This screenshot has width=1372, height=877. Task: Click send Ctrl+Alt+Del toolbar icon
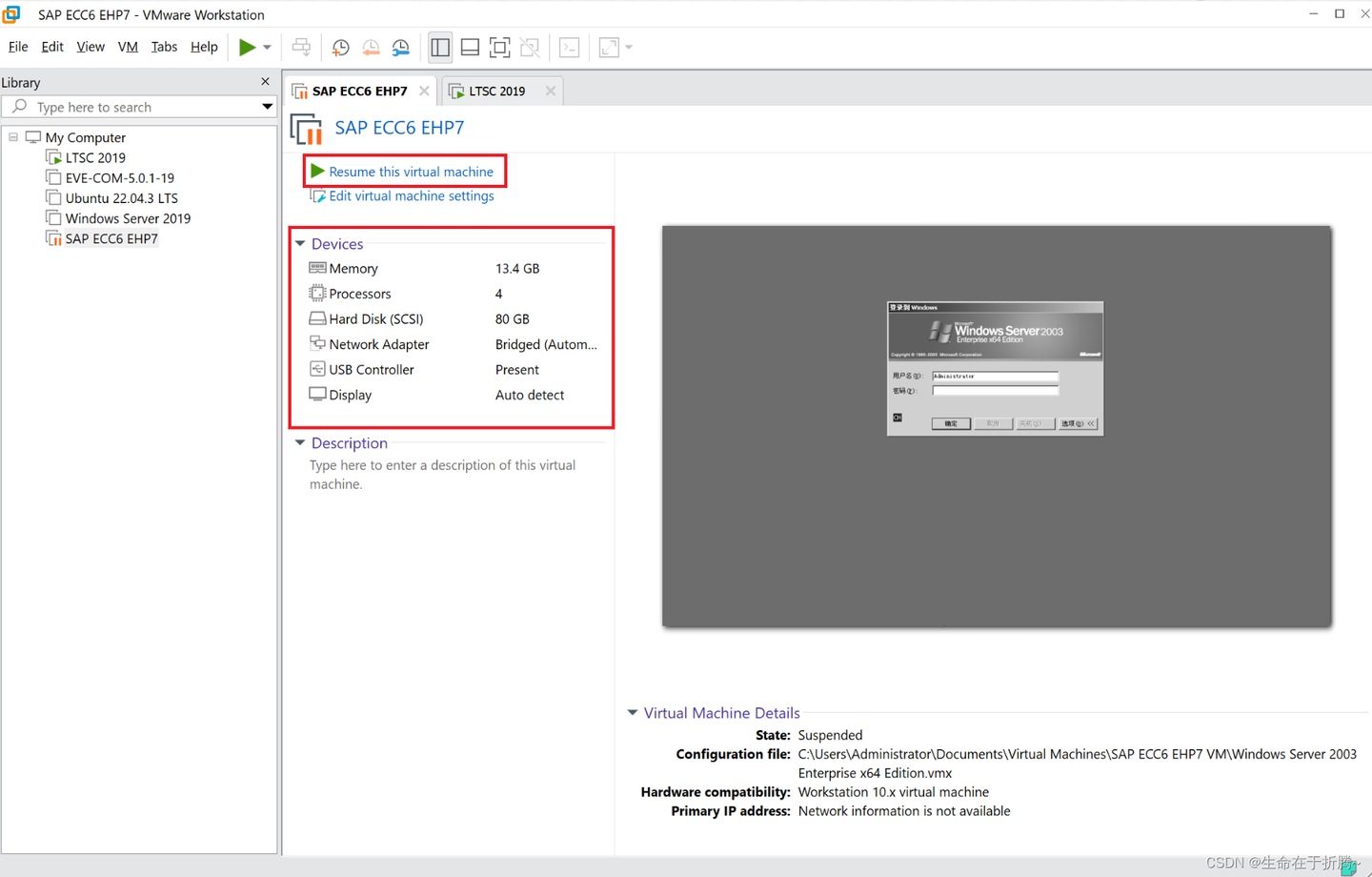point(301,47)
